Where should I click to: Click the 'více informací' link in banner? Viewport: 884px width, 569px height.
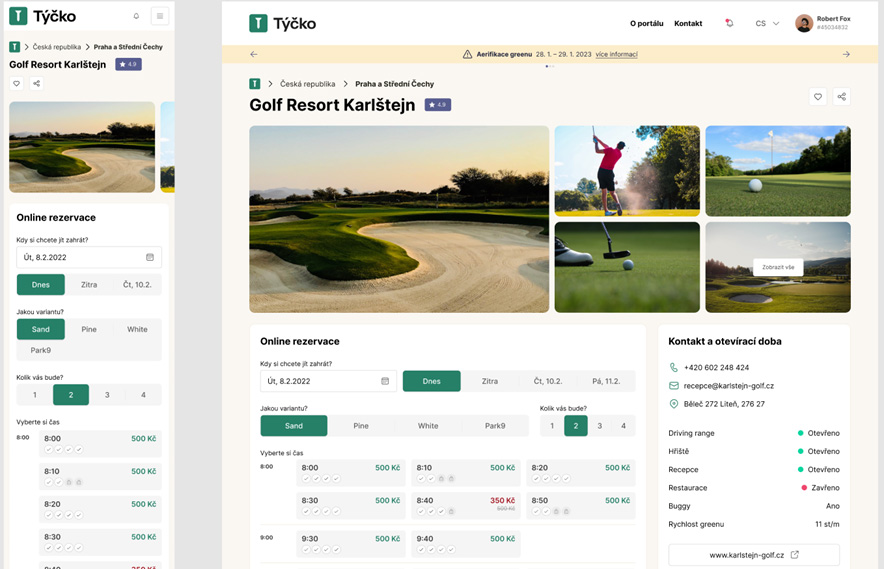point(616,54)
